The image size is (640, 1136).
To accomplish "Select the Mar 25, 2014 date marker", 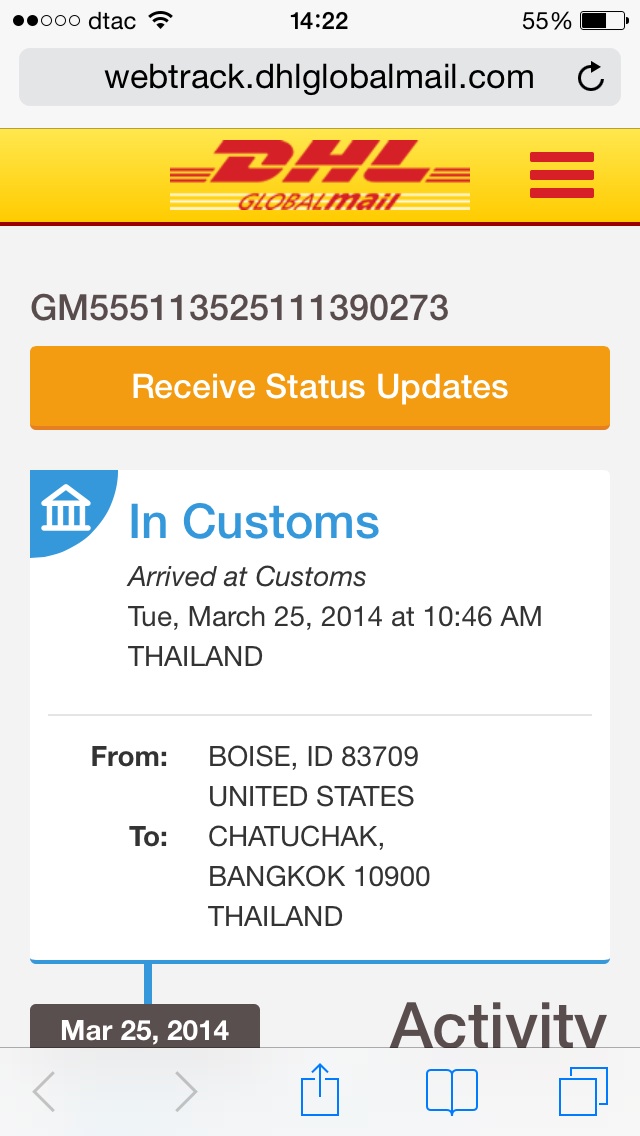I will tap(145, 1029).
